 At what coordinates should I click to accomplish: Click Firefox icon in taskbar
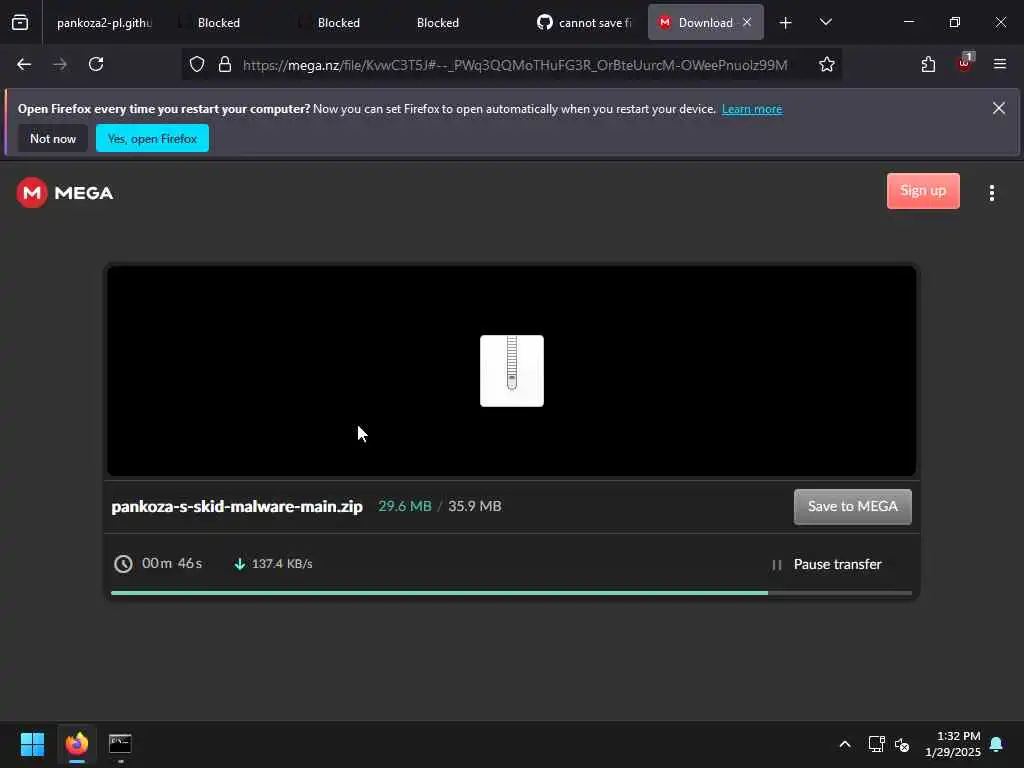[x=77, y=744]
